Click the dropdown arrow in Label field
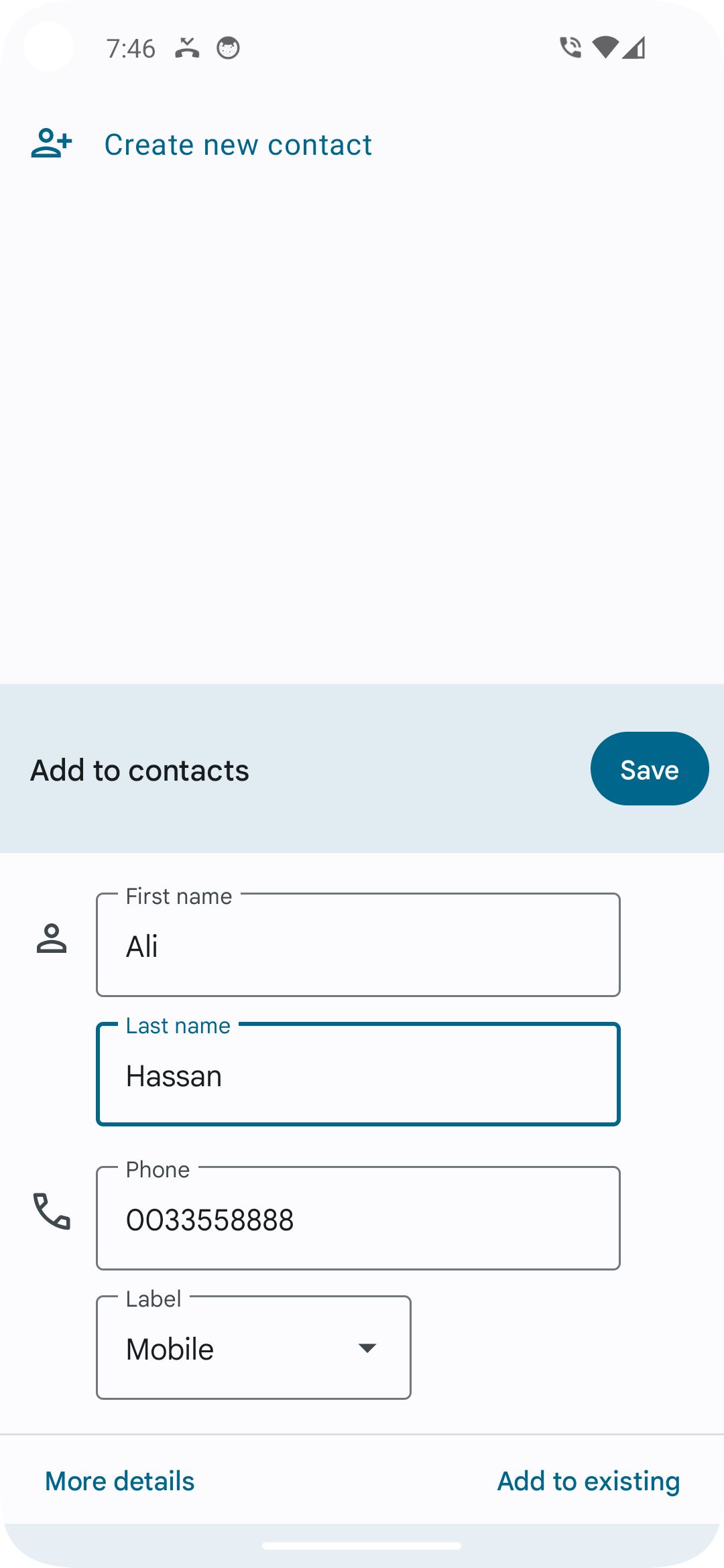 367,1348
